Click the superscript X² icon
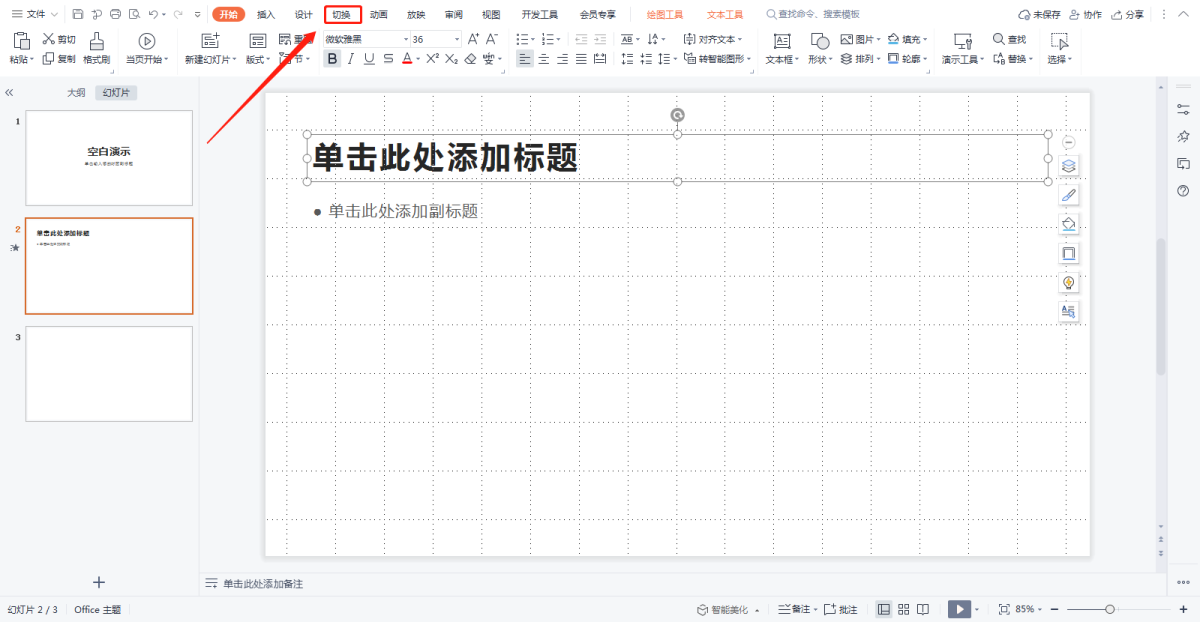 pos(432,59)
